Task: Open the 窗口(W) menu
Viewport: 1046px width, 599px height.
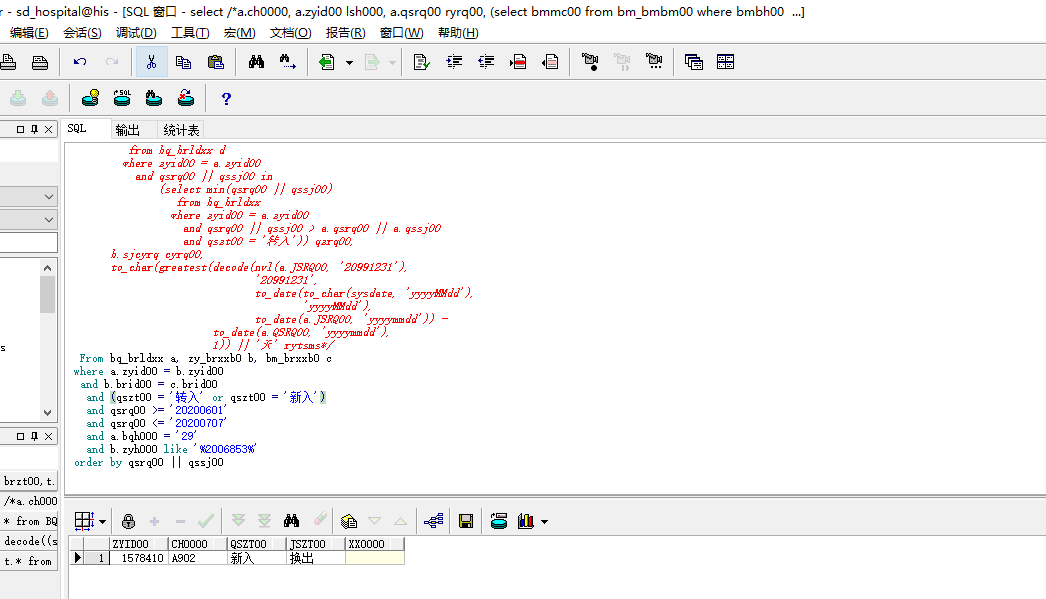Action: click(x=402, y=33)
